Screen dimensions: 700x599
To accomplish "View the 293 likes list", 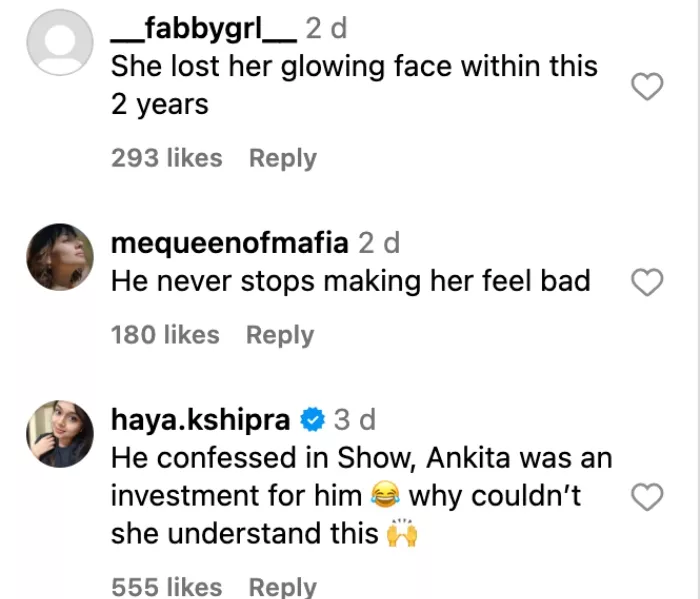I will click(166, 158).
